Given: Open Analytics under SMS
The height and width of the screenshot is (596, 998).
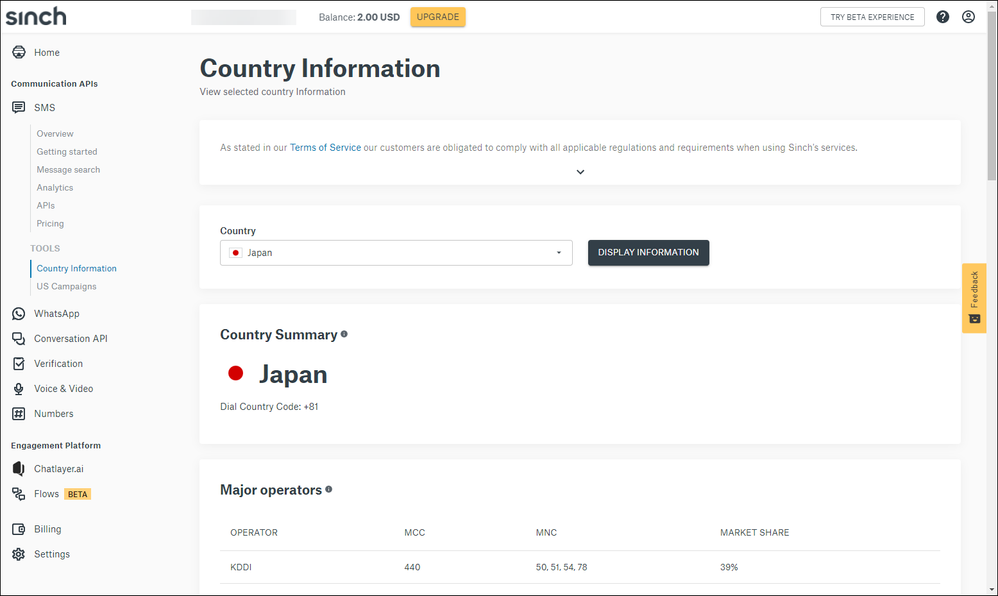Looking at the screenshot, I should 55,187.
